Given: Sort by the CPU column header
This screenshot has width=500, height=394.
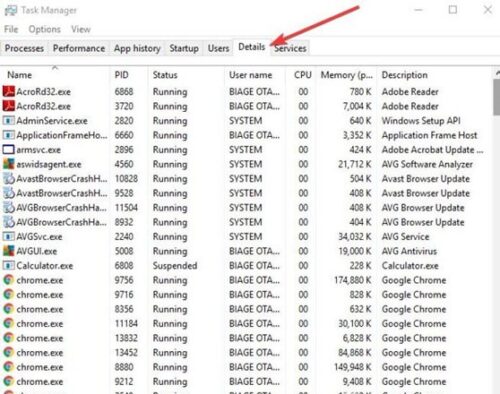Looking at the screenshot, I should [x=302, y=75].
